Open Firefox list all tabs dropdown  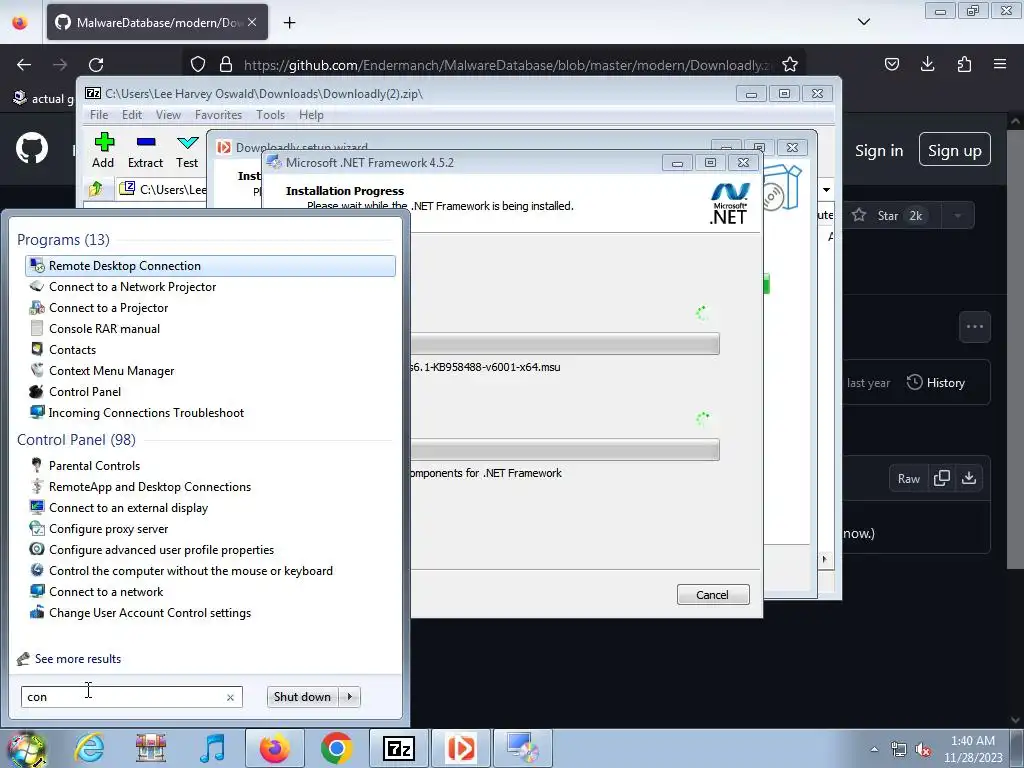[x=863, y=22]
